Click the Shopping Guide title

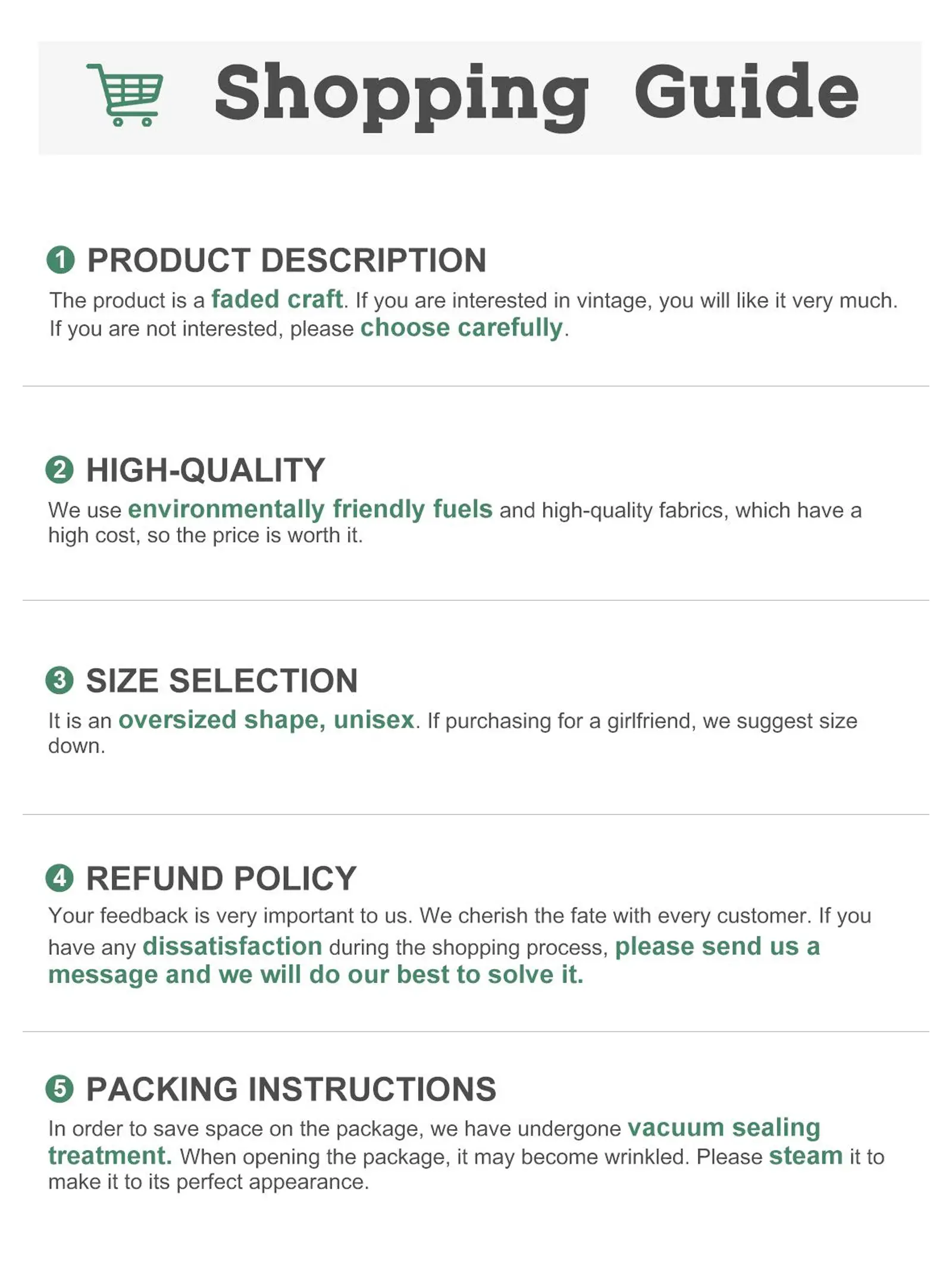(536, 95)
